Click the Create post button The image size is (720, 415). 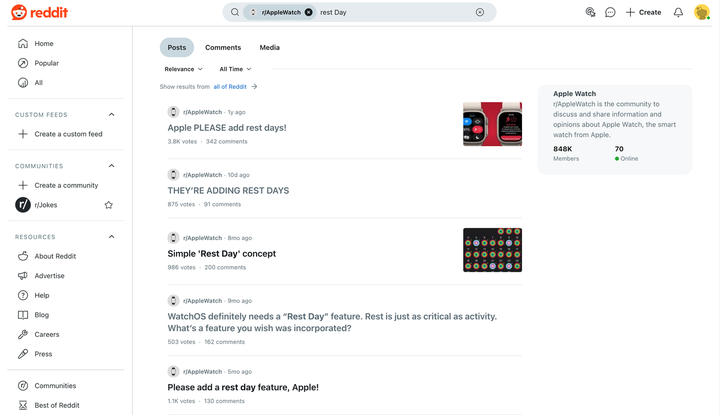[643, 12]
